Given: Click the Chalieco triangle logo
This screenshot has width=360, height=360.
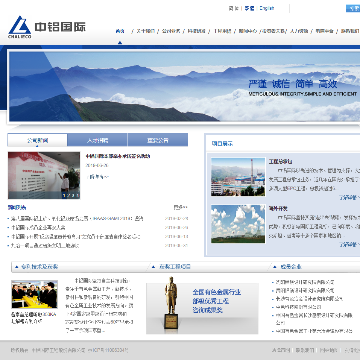Looking at the screenshot, I should (x=20, y=27).
